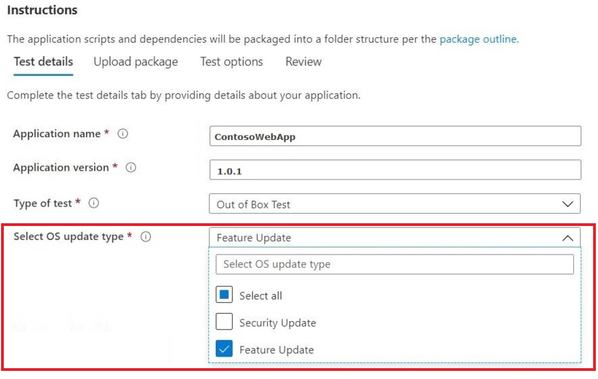Click info icon beside Application name
The image size is (598, 379).
pyautogui.click(x=123, y=134)
